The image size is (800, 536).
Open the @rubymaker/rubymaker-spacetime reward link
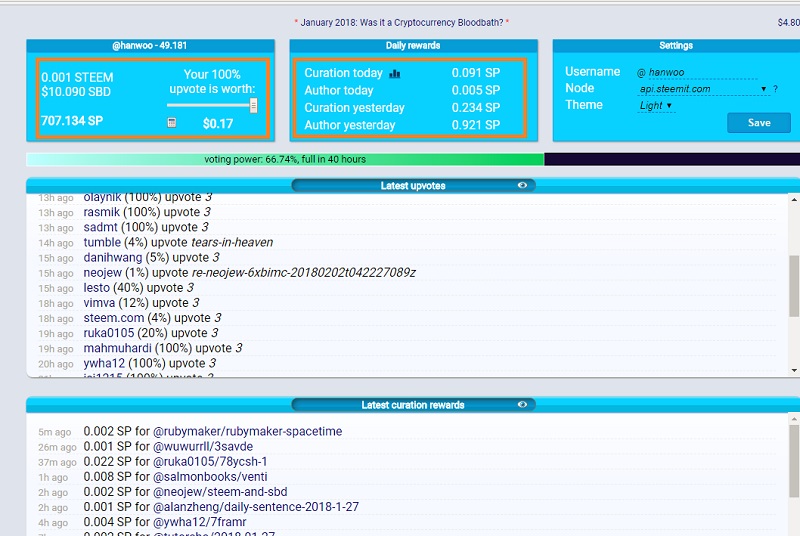pos(247,431)
